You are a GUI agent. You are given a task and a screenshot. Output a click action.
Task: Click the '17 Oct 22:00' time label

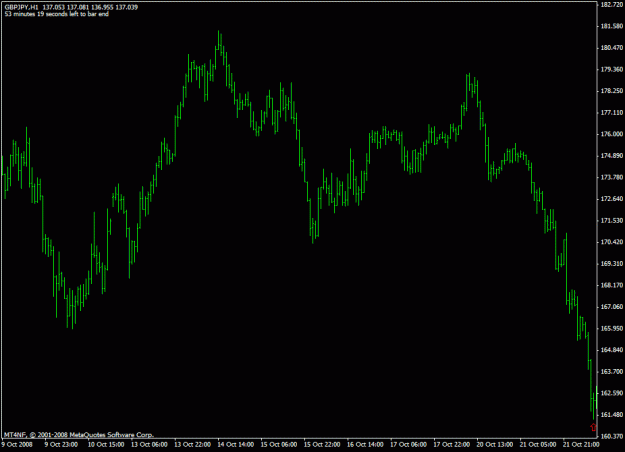point(452,444)
